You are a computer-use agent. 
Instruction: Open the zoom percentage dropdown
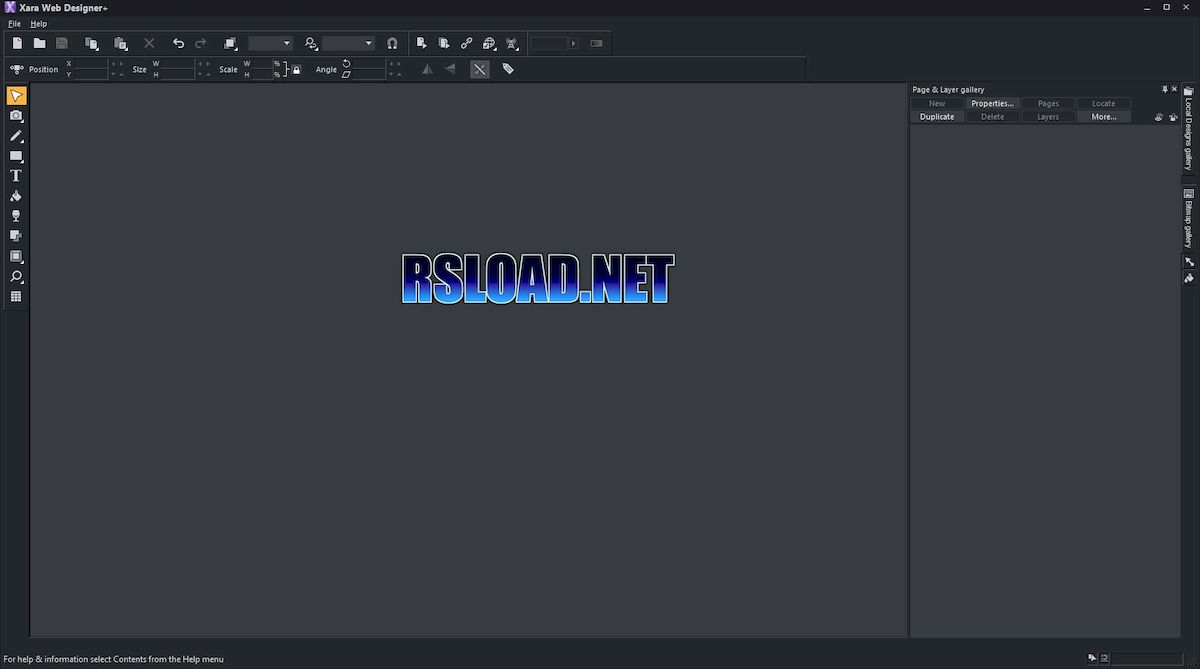click(348, 43)
